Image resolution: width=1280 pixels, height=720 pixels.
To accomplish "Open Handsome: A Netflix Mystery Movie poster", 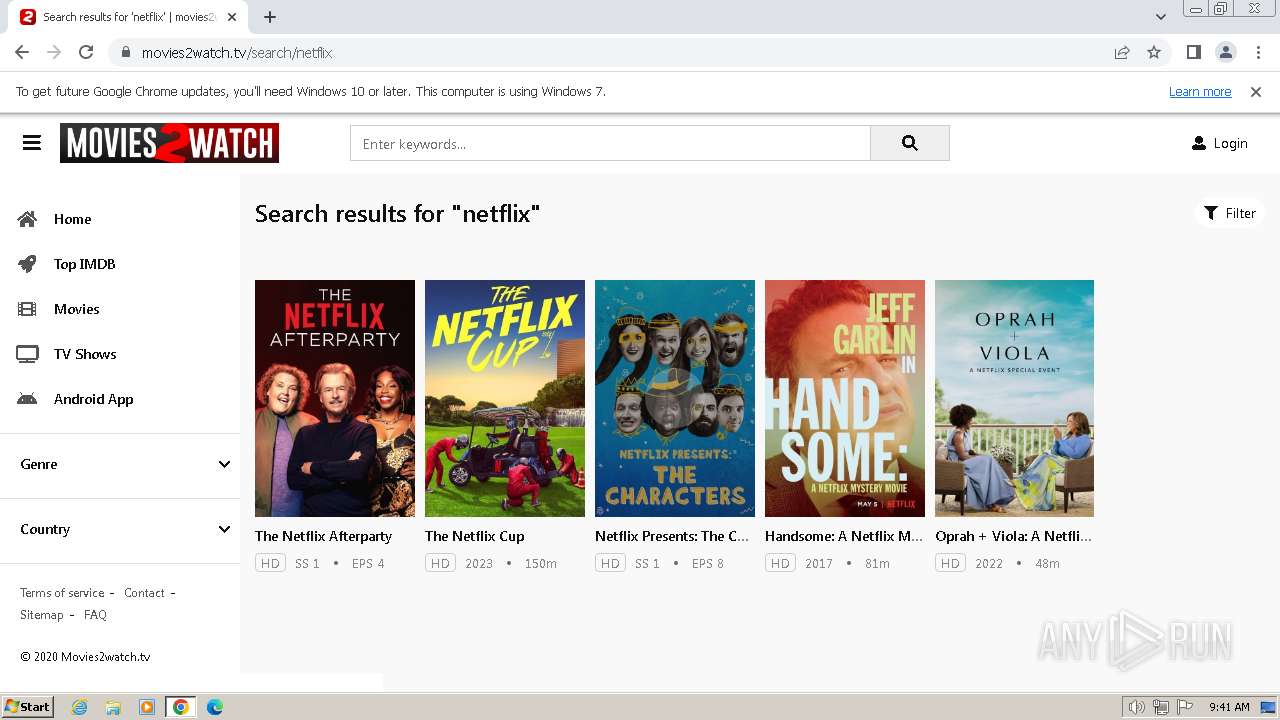I will point(845,398).
